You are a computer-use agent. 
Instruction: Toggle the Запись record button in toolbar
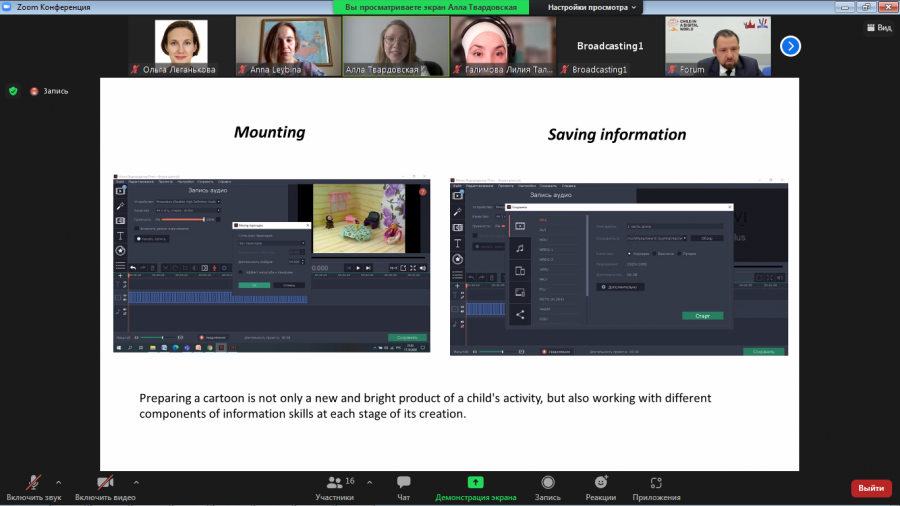pyautogui.click(x=548, y=488)
